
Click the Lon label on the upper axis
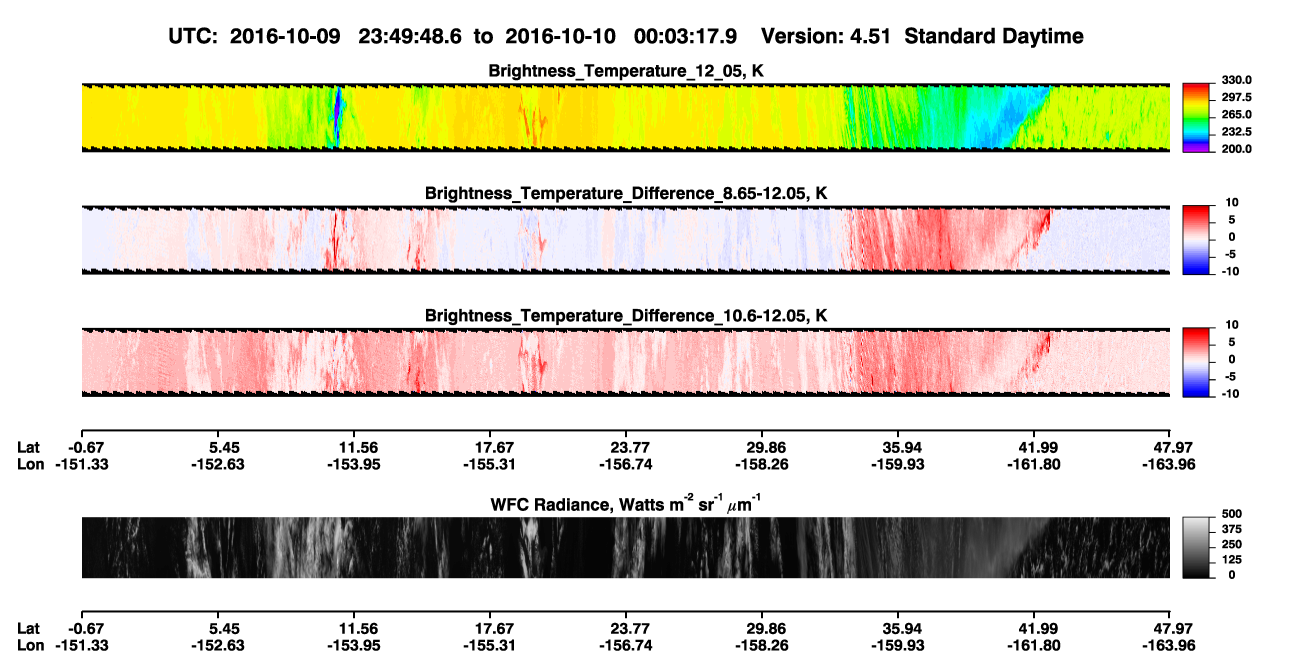[x=30, y=464]
